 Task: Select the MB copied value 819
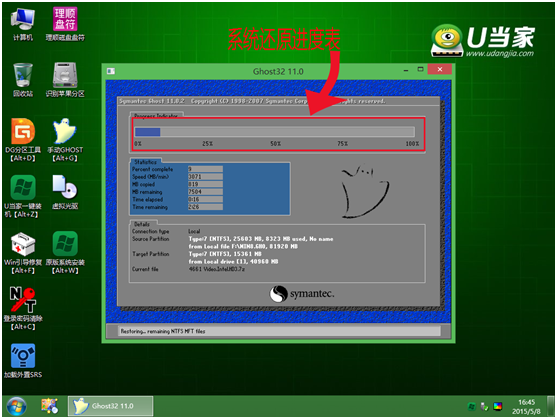coord(205,184)
